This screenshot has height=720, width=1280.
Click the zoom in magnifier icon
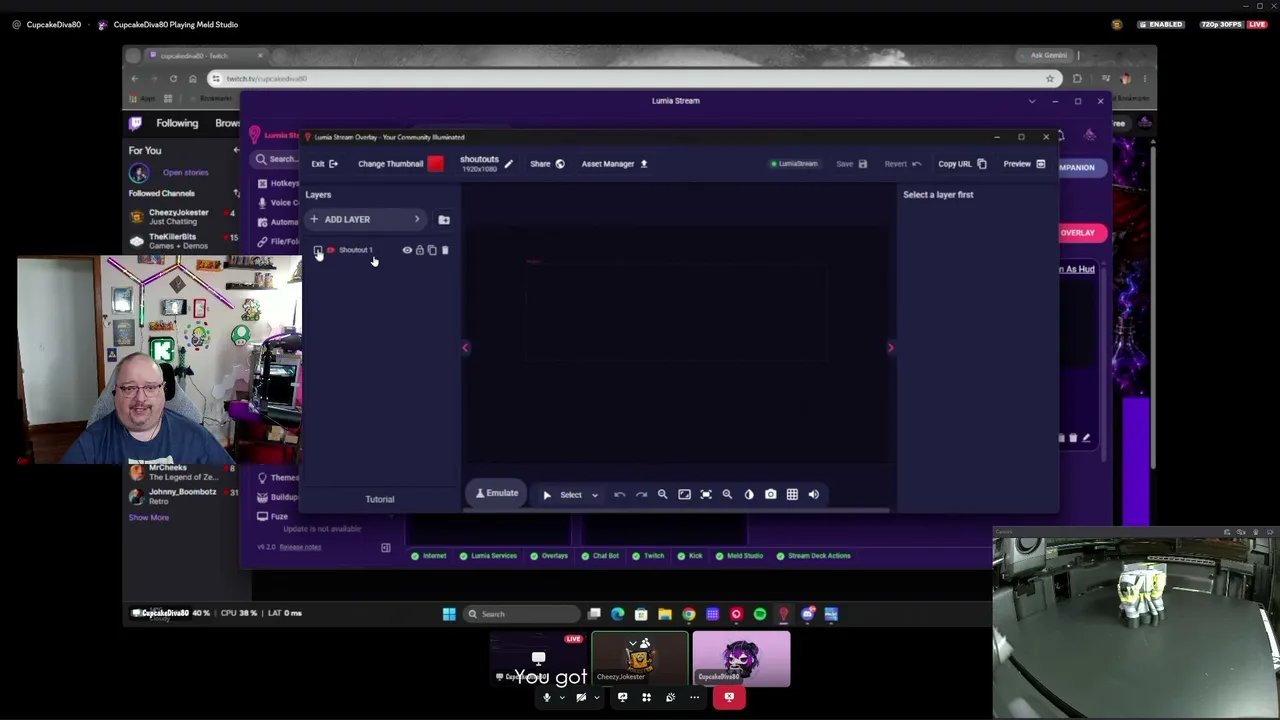[x=727, y=494]
